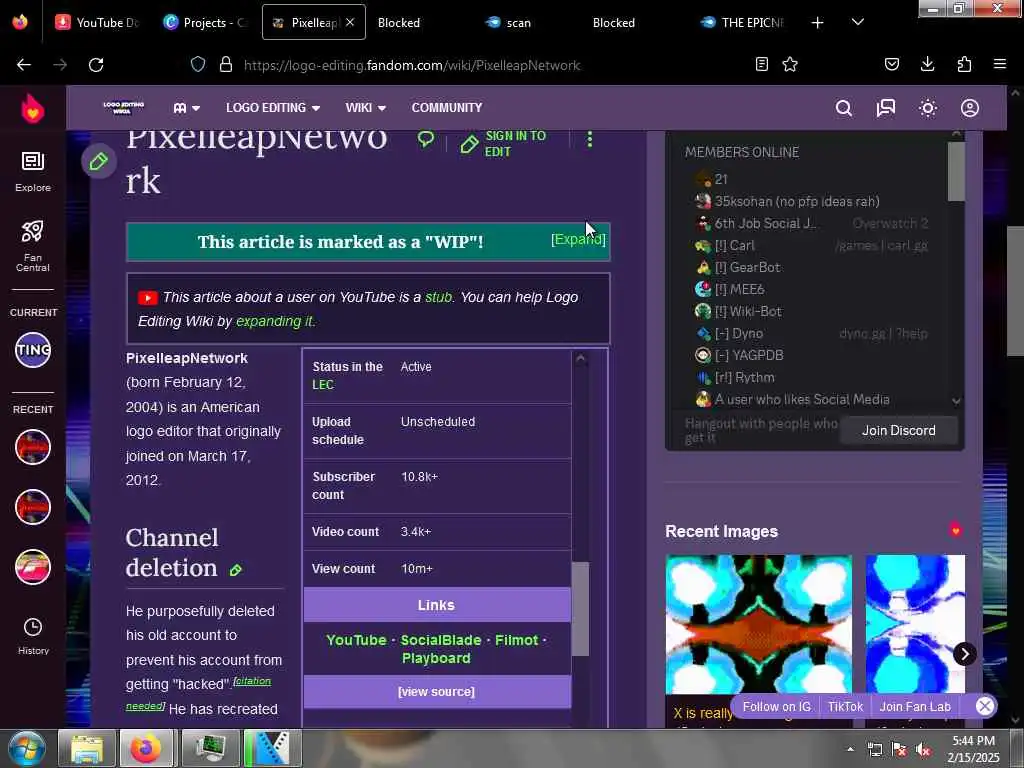This screenshot has width=1024, height=768.
Task: Expand the explore dropdown in wiki nav
Action: (x=186, y=108)
